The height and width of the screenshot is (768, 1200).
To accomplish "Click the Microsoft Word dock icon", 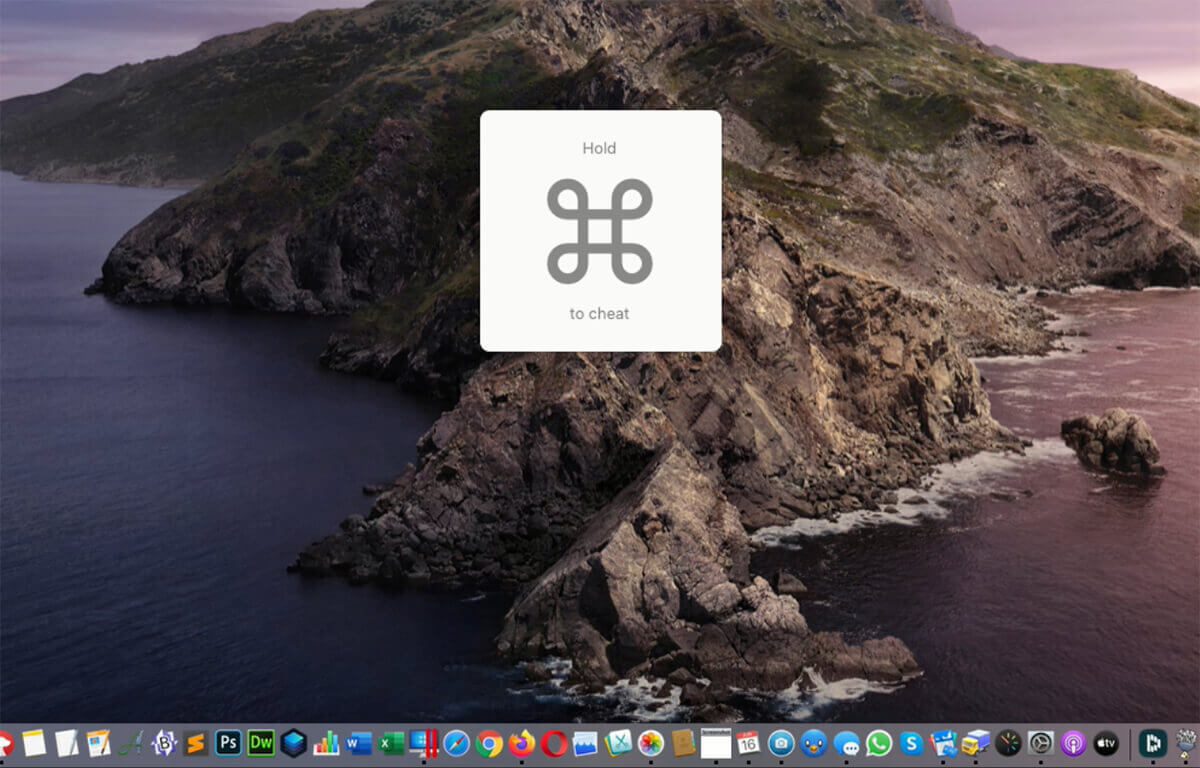I will pos(359,743).
